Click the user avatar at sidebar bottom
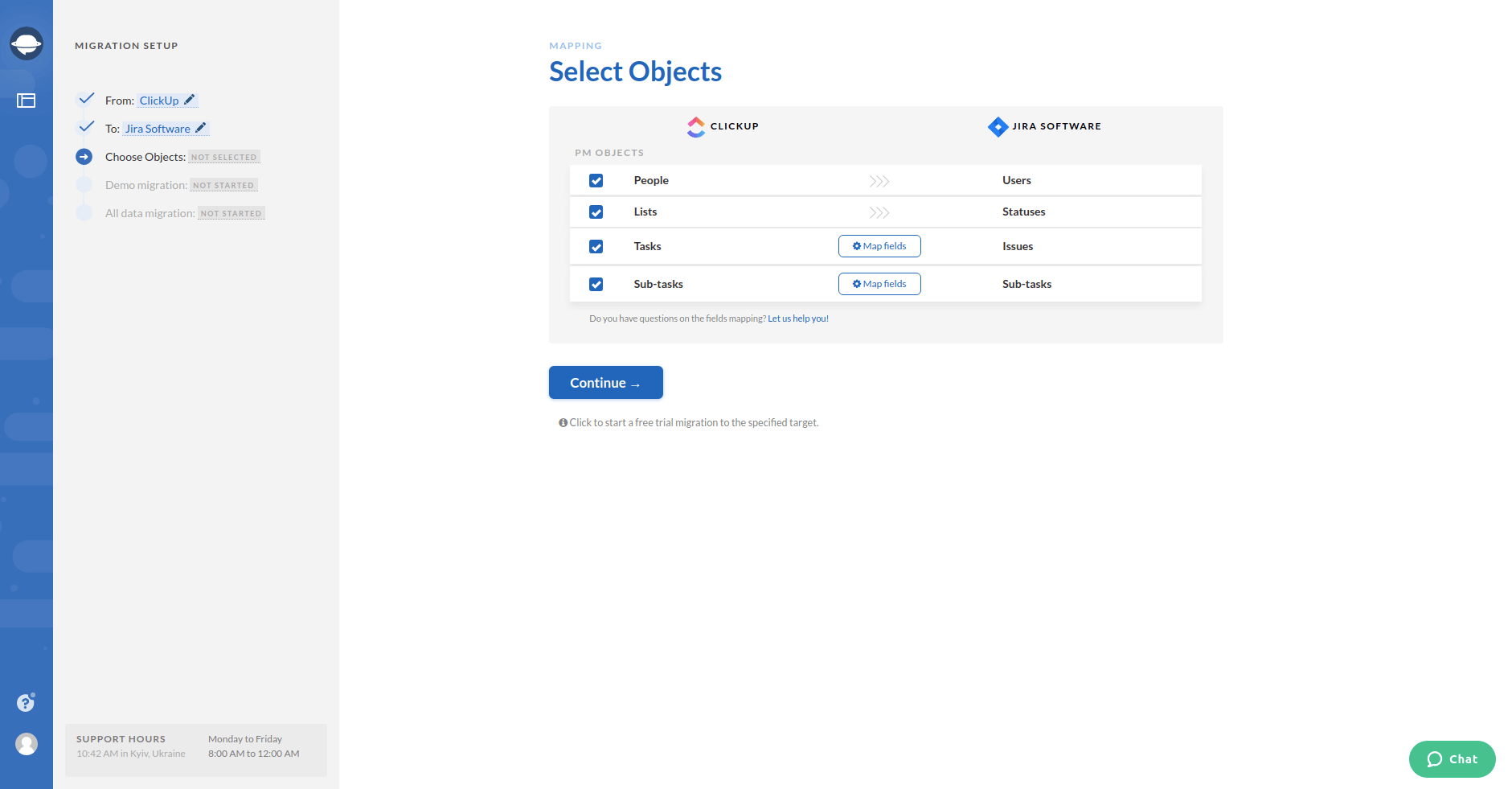 pos(27,744)
